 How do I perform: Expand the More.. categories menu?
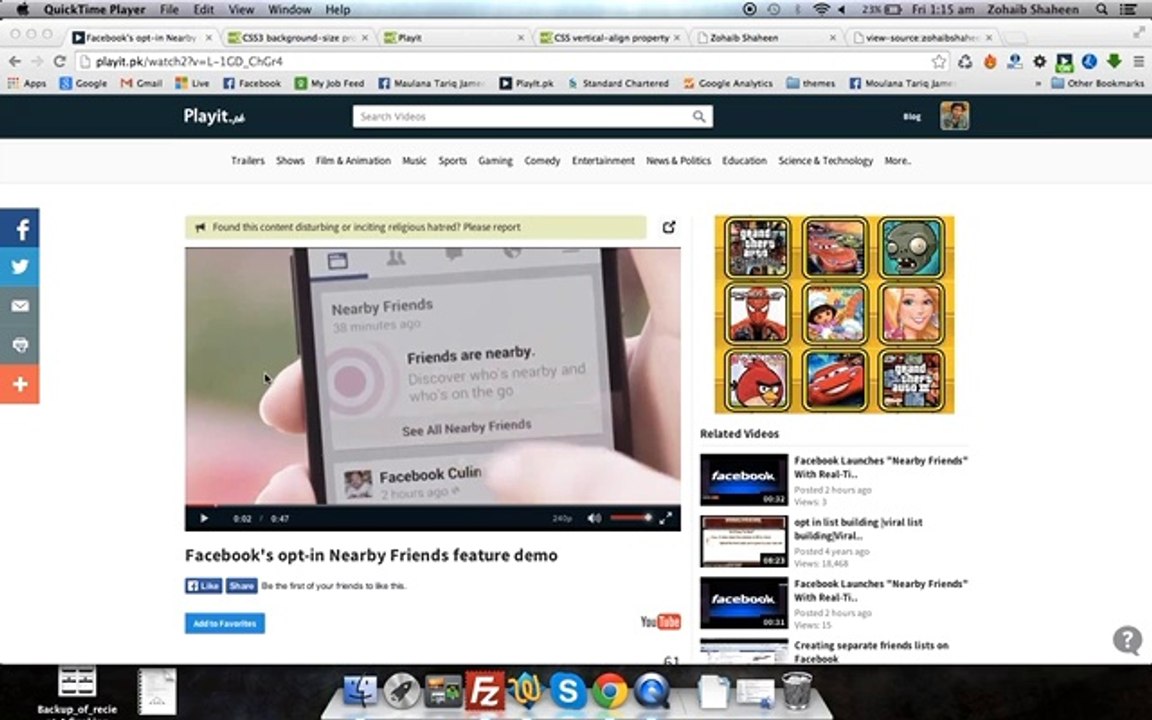pos(897,160)
